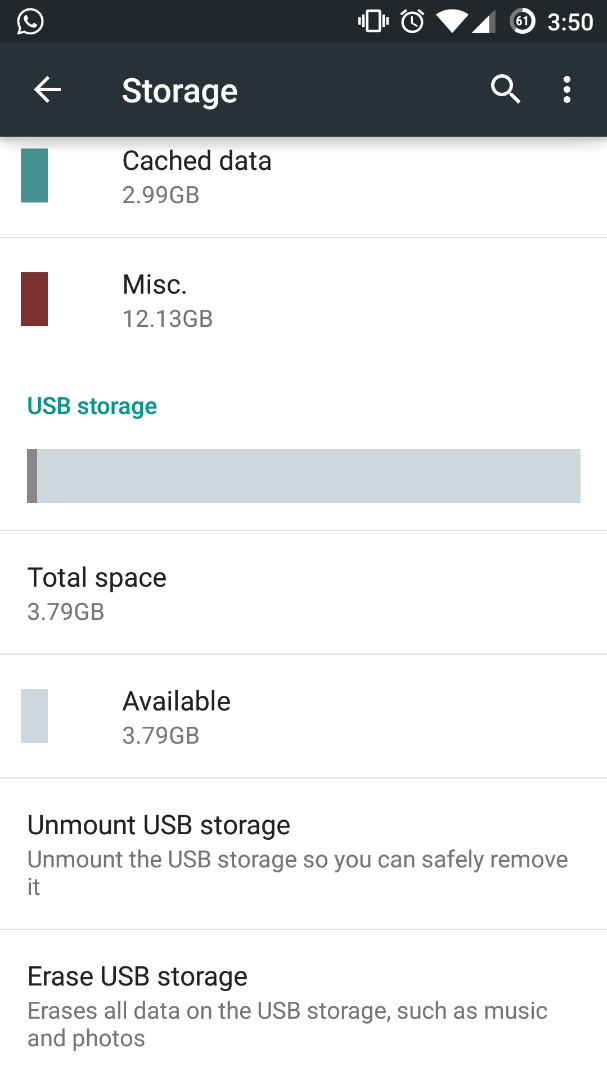Tap the battery level indicator icon

pos(522,21)
